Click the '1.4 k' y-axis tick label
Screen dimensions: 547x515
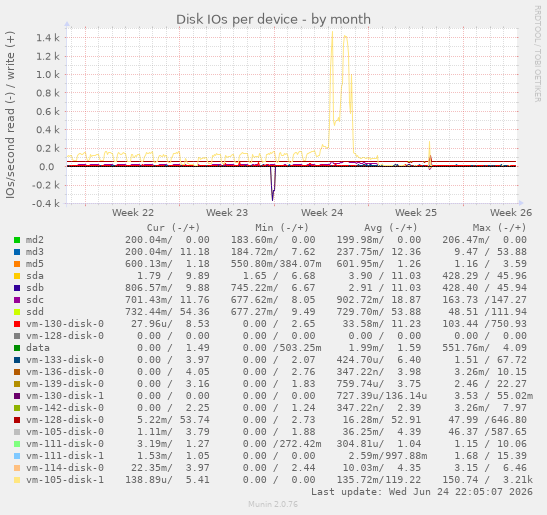point(48,38)
